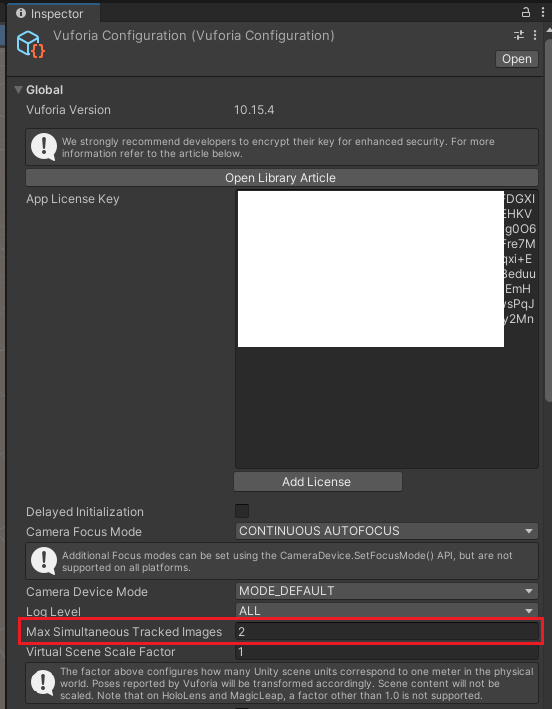Click the Inspector info icon on tab
The image size is (552, 709).
click(21, 13)
